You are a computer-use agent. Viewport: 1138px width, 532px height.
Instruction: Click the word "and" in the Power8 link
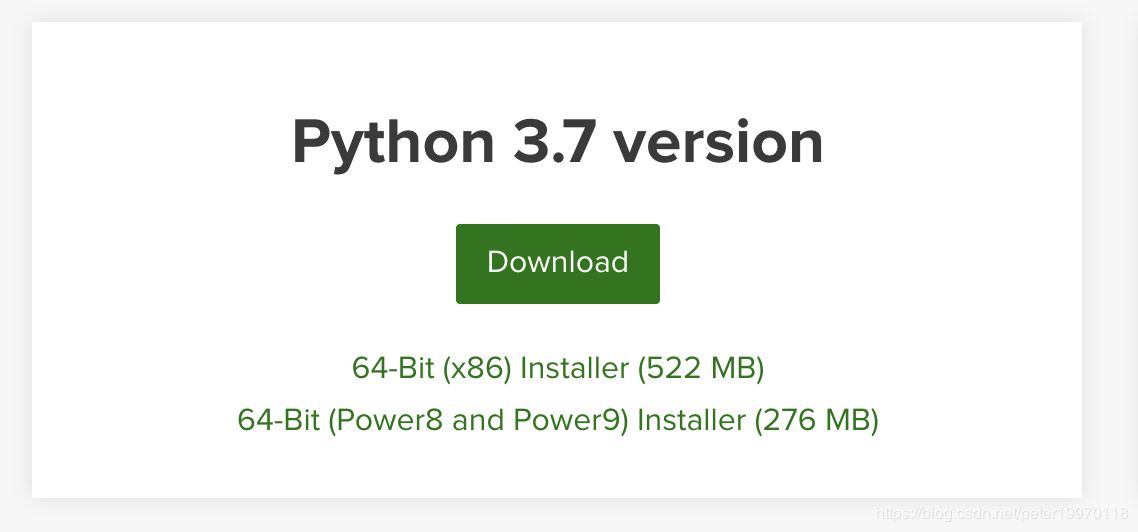(479, 420)
